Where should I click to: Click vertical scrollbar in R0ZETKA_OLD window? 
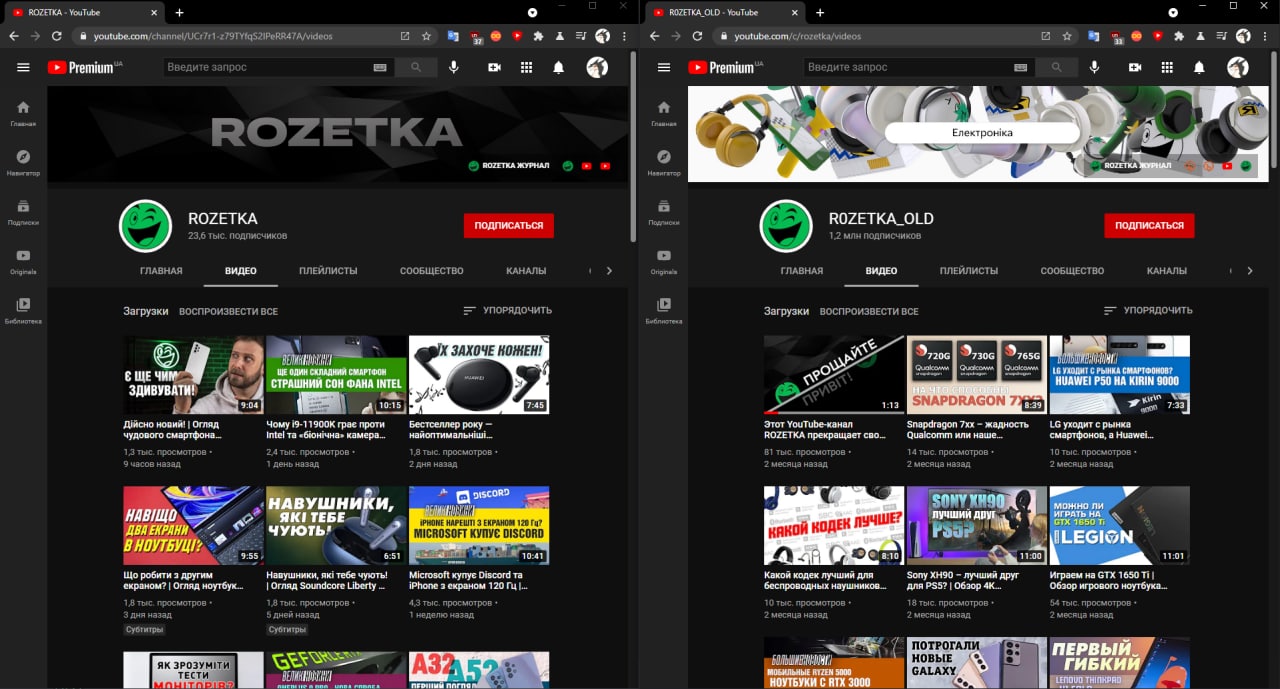pos(1276,110)
